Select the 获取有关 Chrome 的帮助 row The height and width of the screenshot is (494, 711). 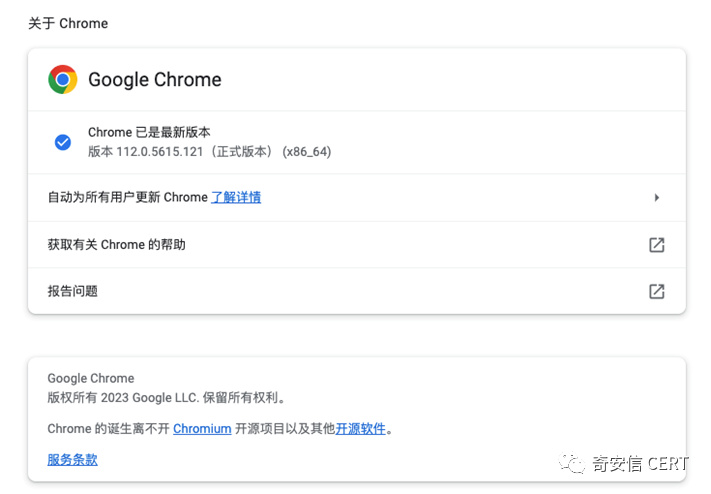tap(357, 245)
